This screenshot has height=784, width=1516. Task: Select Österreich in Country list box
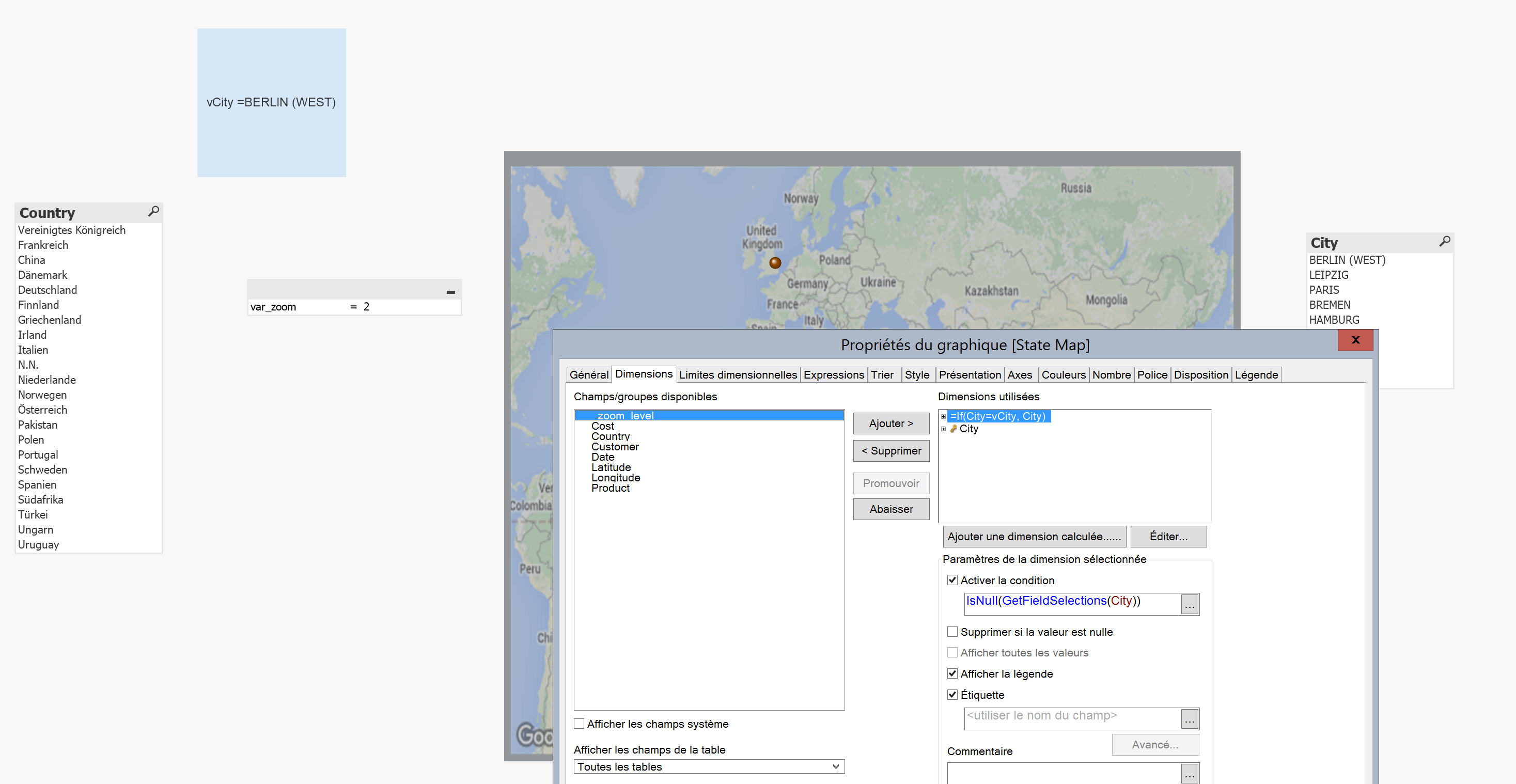tap(88, 410)
